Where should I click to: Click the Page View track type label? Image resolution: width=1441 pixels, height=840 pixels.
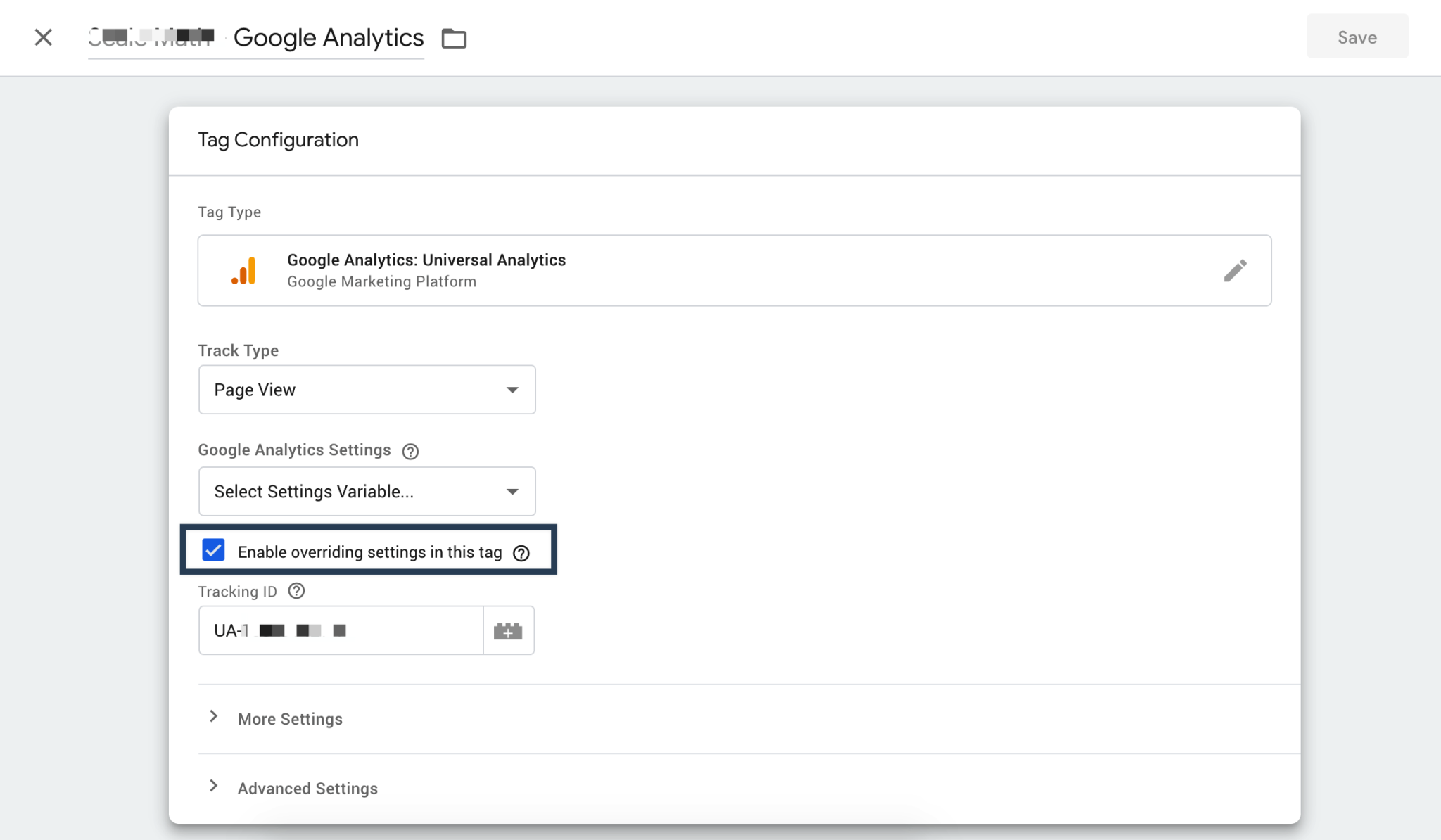tap(255, 389)
